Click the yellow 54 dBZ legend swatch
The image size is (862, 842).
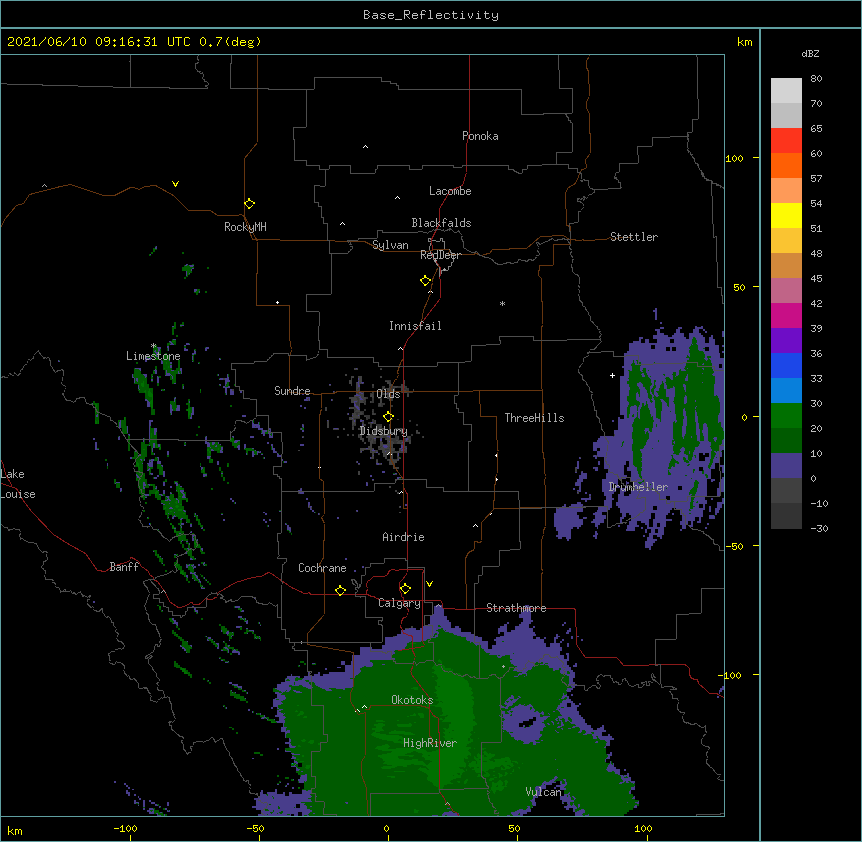(786, 215)
